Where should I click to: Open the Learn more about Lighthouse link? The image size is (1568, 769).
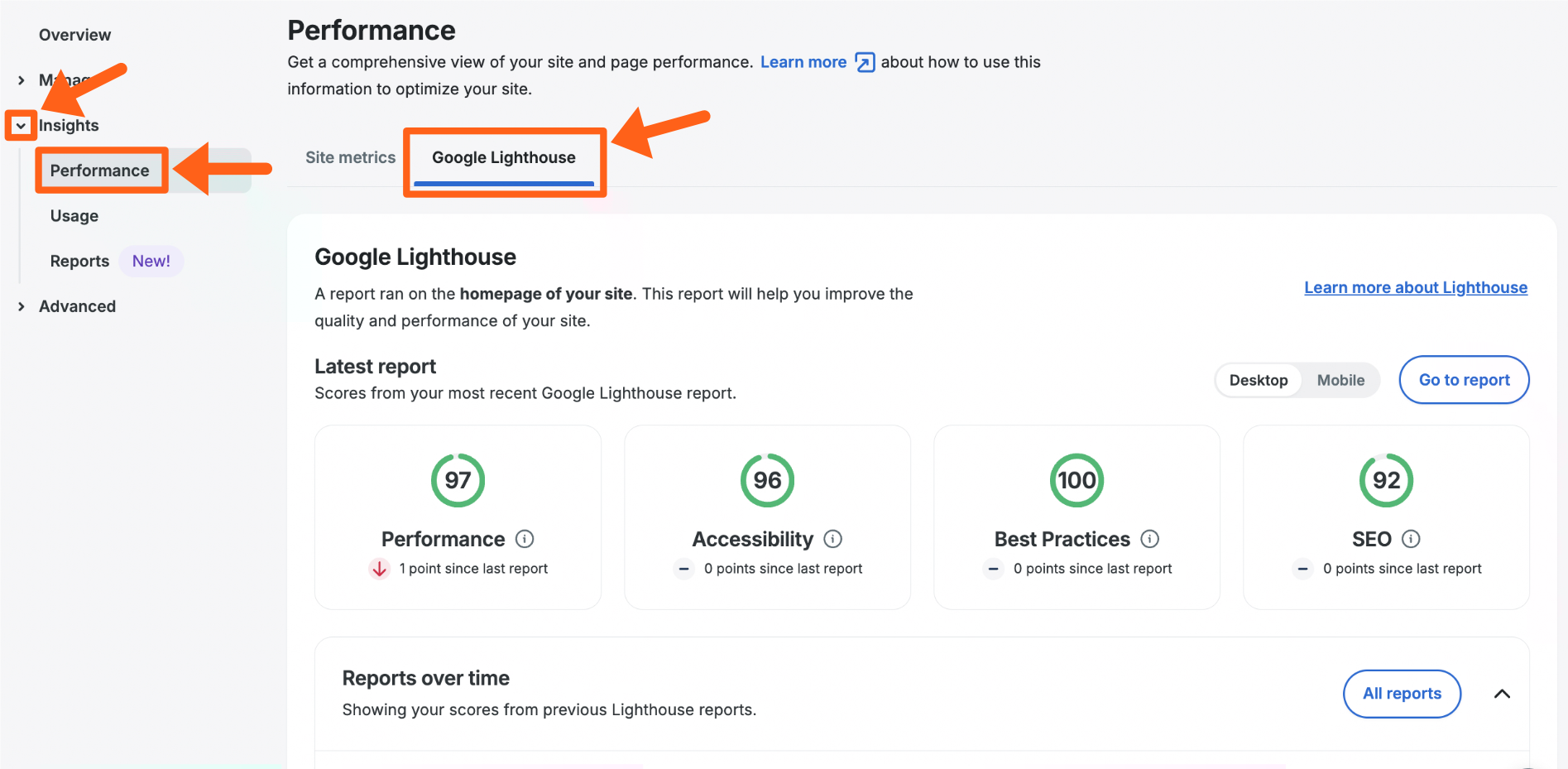click(1416, 287)
